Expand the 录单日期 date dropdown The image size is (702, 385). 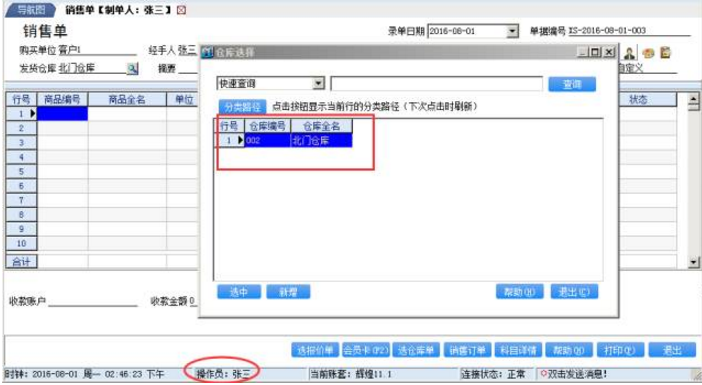(512, 31)
